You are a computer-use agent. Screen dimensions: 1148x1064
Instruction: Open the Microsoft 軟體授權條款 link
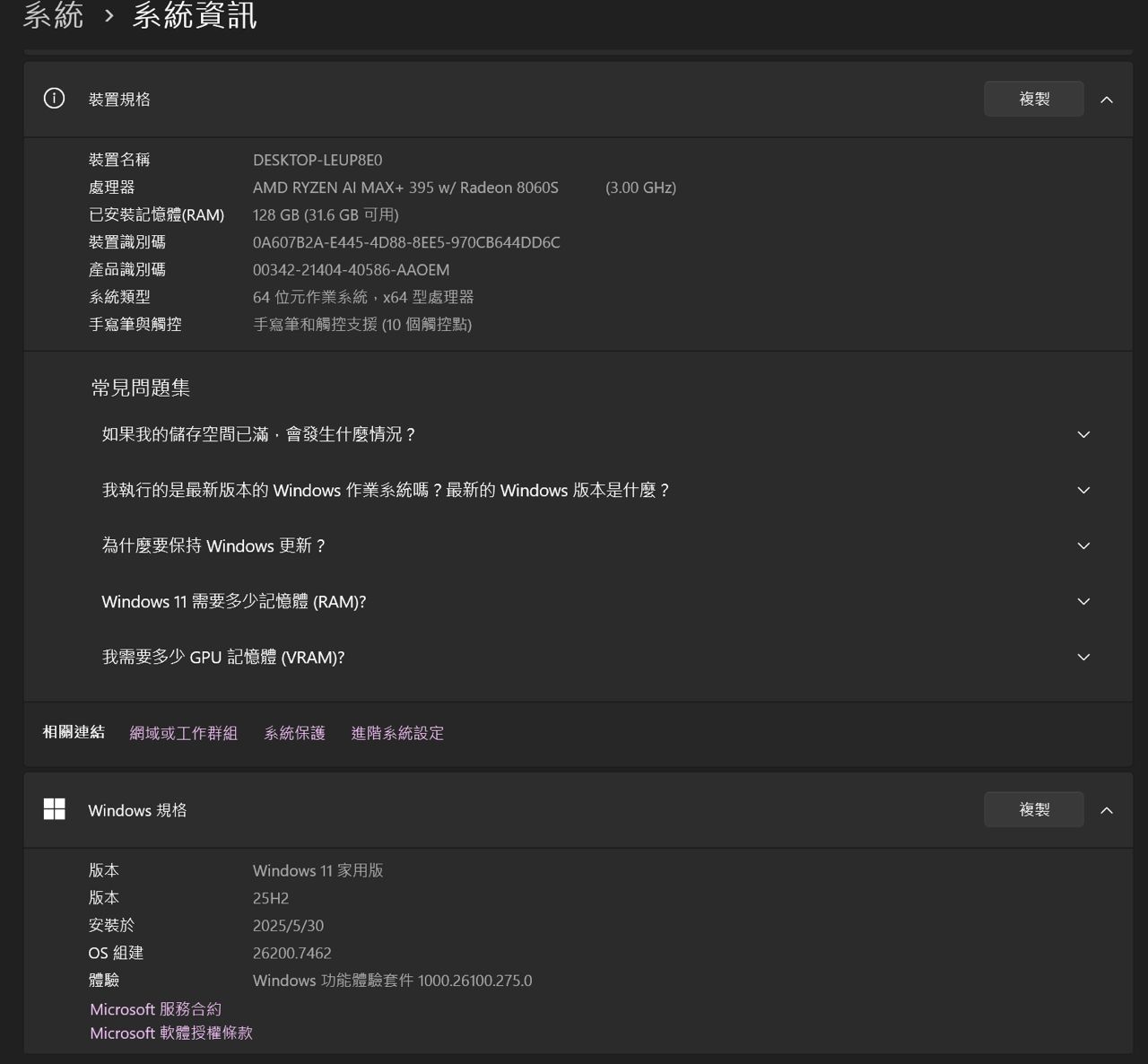pyautogui.click(x=171, y=1033)
